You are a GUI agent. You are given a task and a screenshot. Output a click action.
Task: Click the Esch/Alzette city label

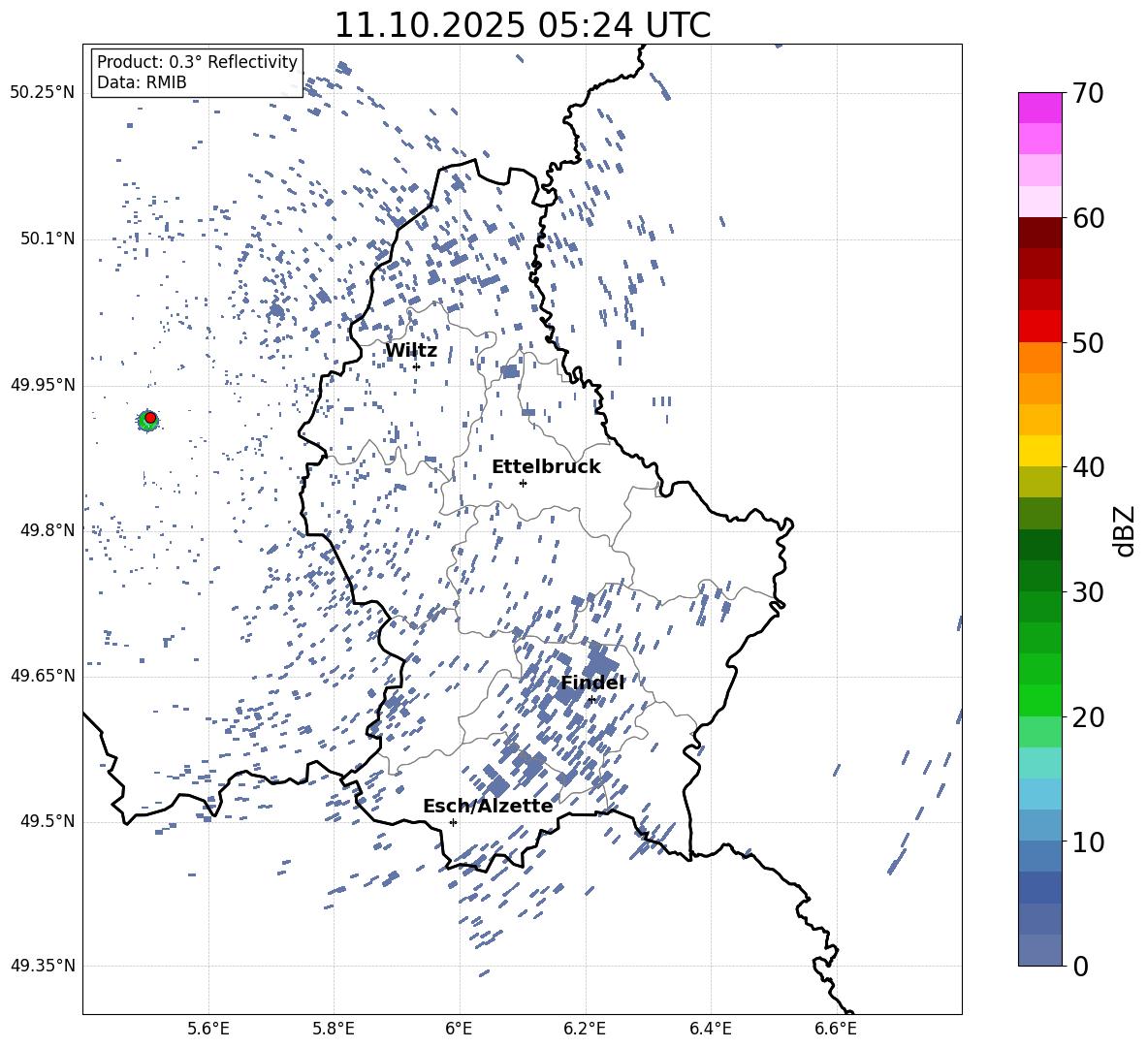pos(488,806)
